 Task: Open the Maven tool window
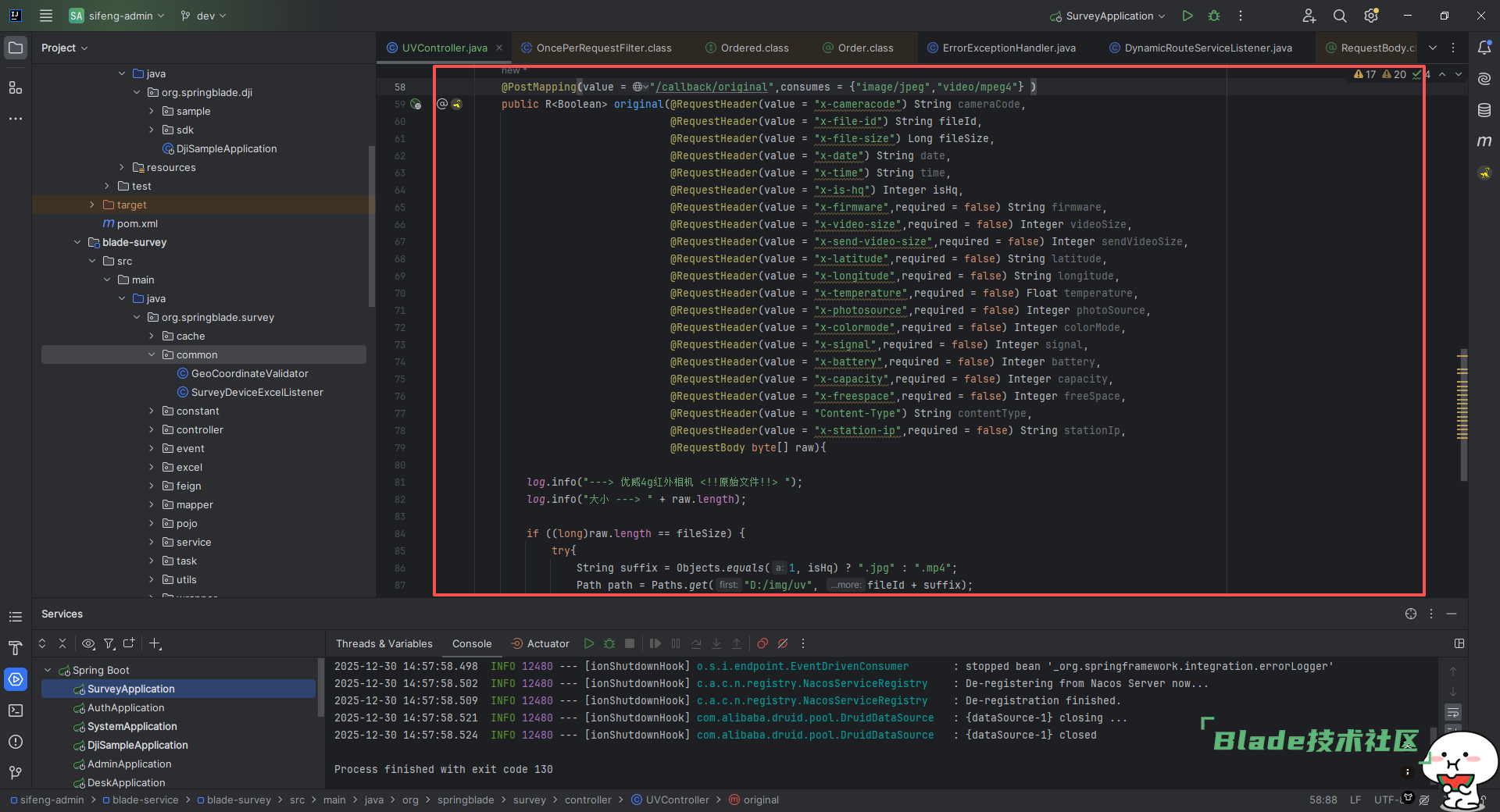click(x=1484, y=141)
